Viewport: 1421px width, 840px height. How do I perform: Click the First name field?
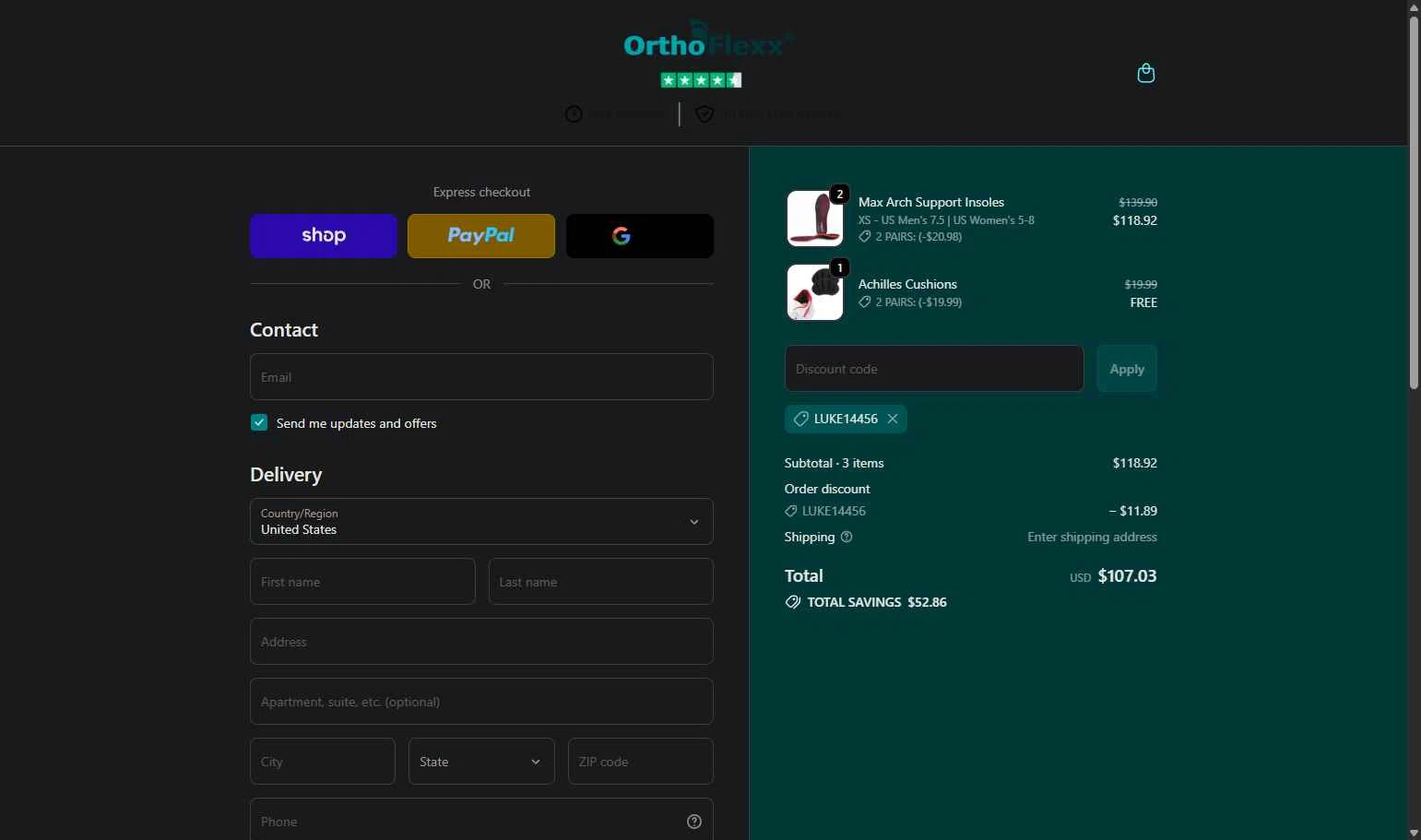click(362, 582)
